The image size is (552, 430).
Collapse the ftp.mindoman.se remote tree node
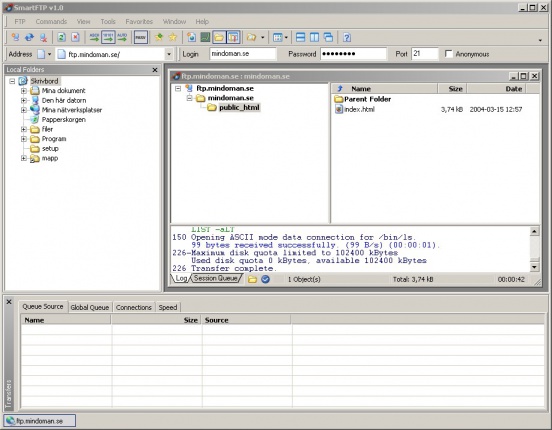(178, 88)
